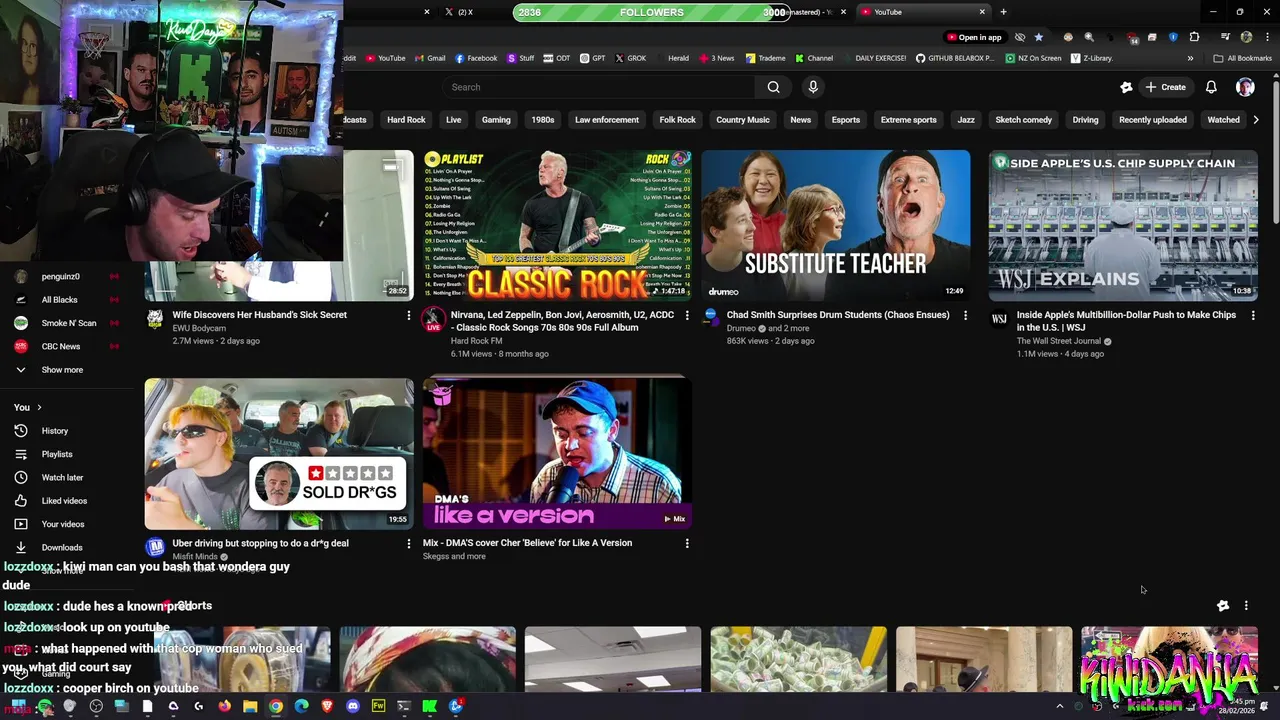
Task: Open GitHub BELABOX bookmark
Action: click(955, 58)
